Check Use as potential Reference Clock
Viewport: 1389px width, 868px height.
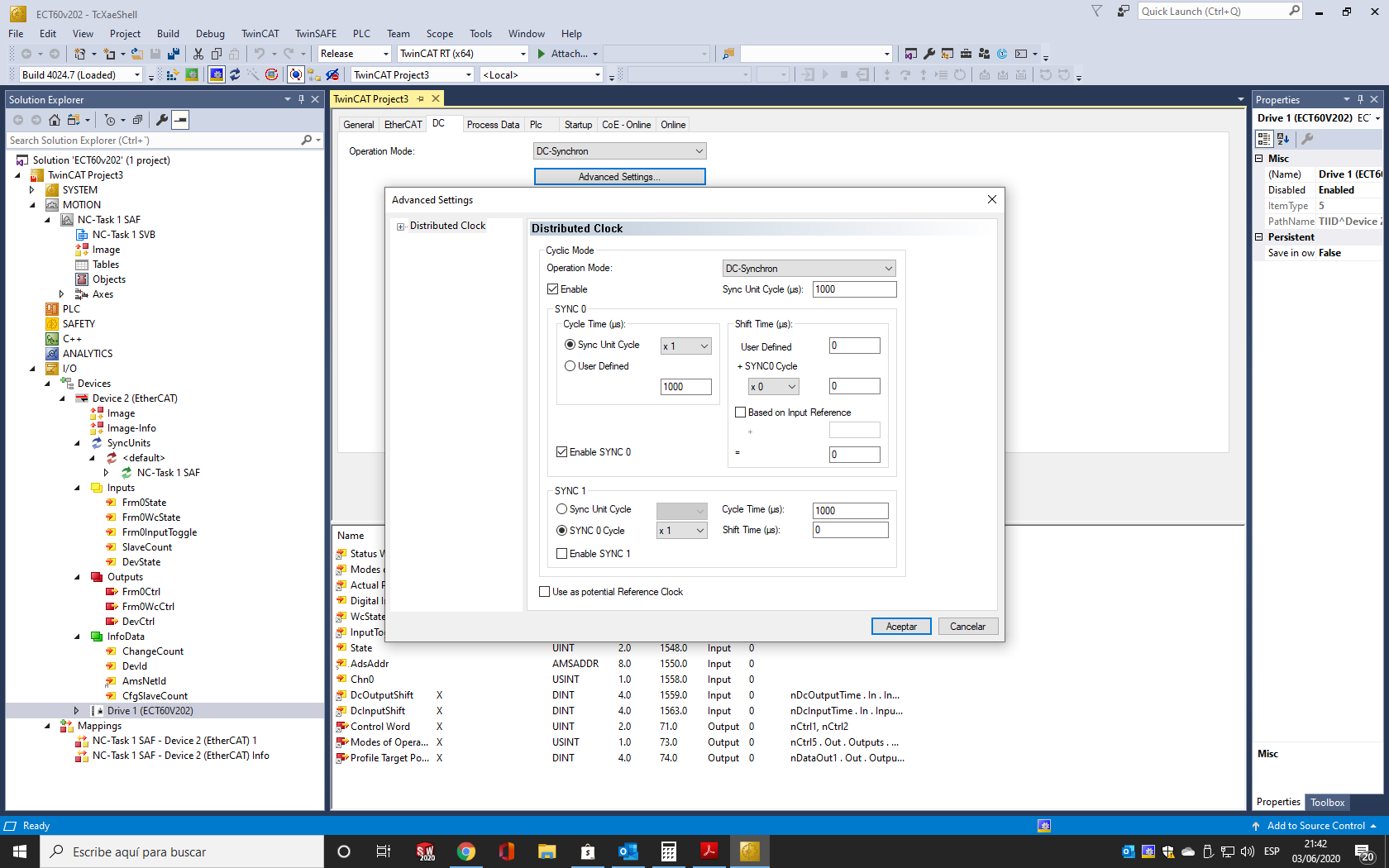click(x=544, y=592)
